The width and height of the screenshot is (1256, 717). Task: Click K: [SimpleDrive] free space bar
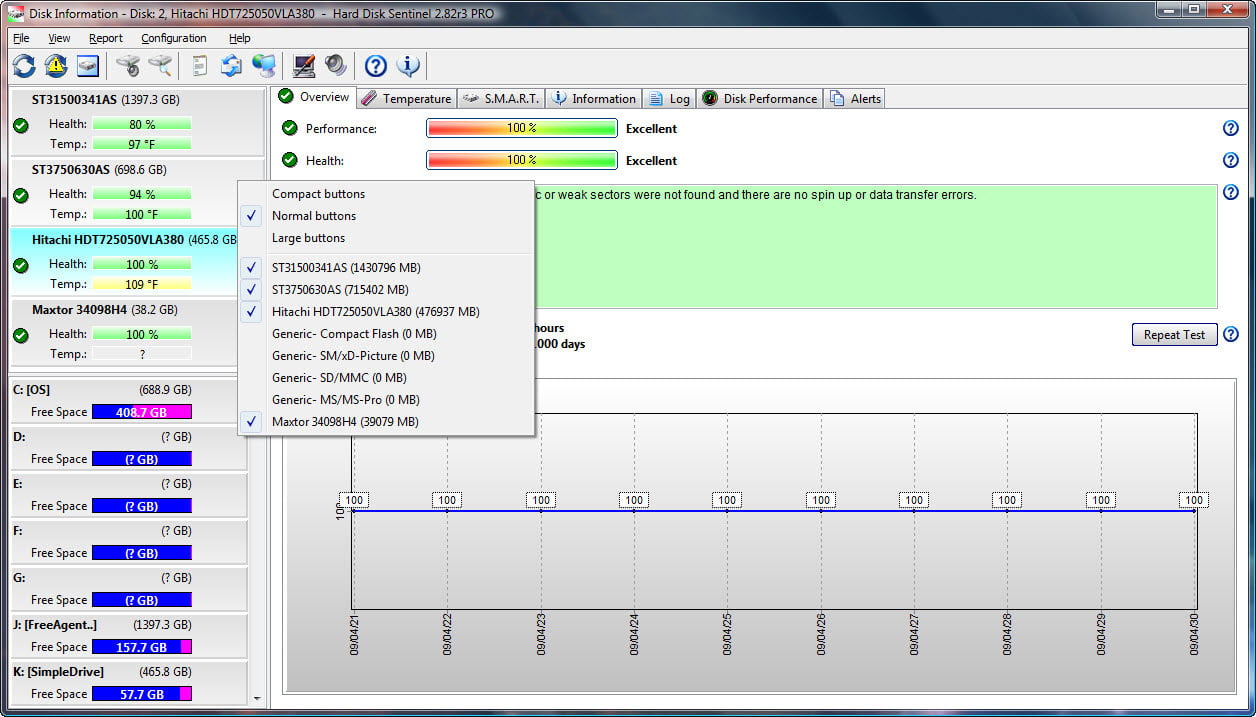(141, 694)
